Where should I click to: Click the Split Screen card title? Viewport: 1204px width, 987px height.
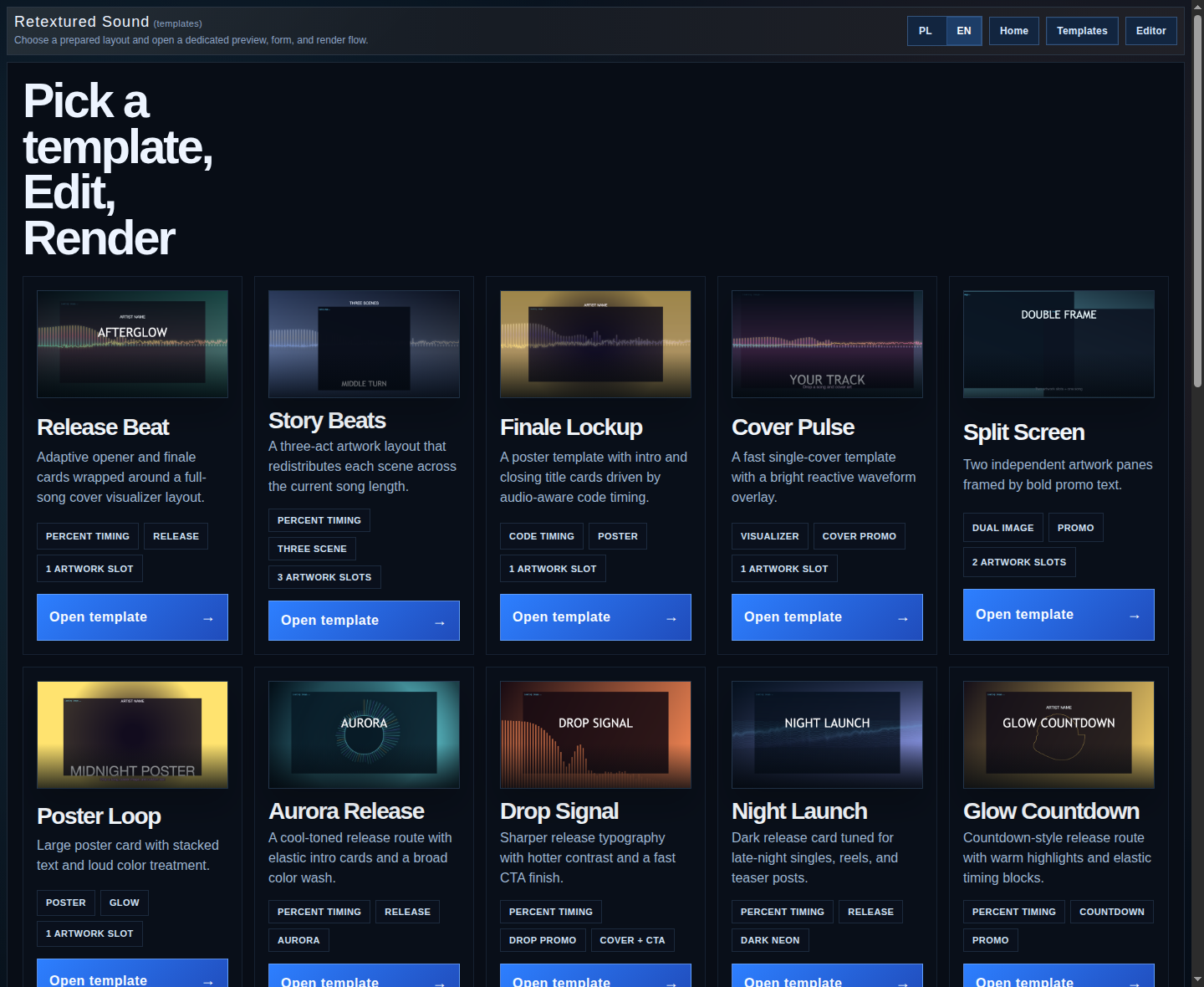click(x=1023, y=432)
